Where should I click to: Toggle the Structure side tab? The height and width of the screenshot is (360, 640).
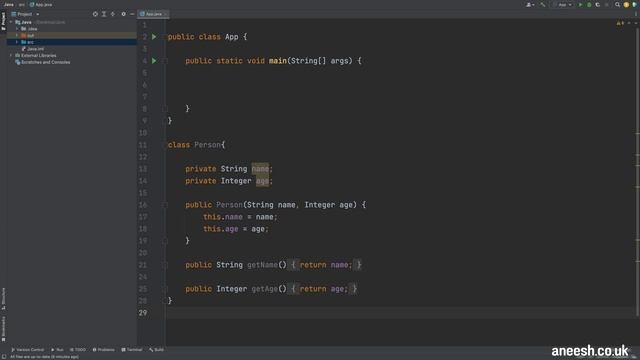(3, 299)
